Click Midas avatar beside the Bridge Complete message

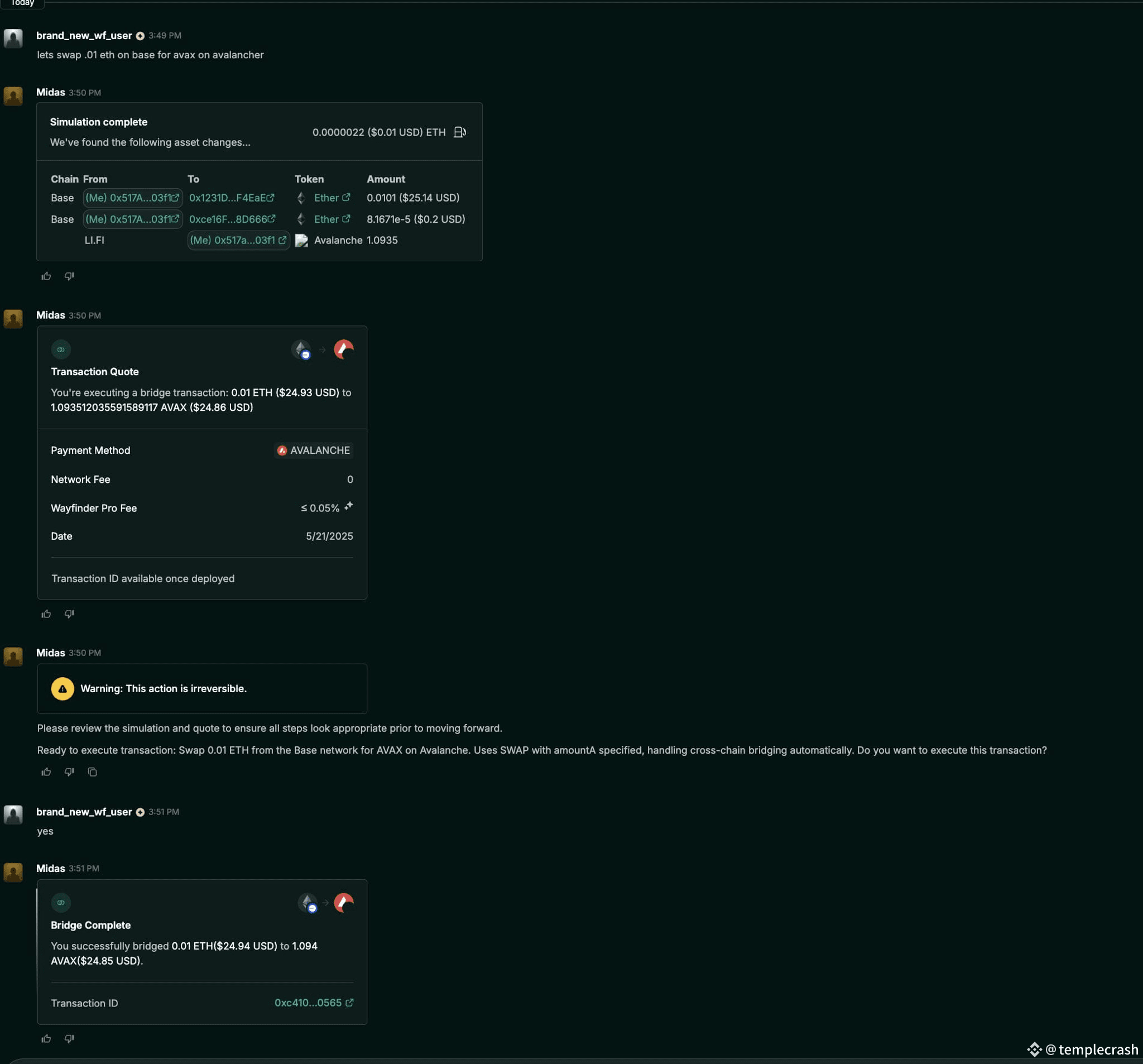point(13,872)
